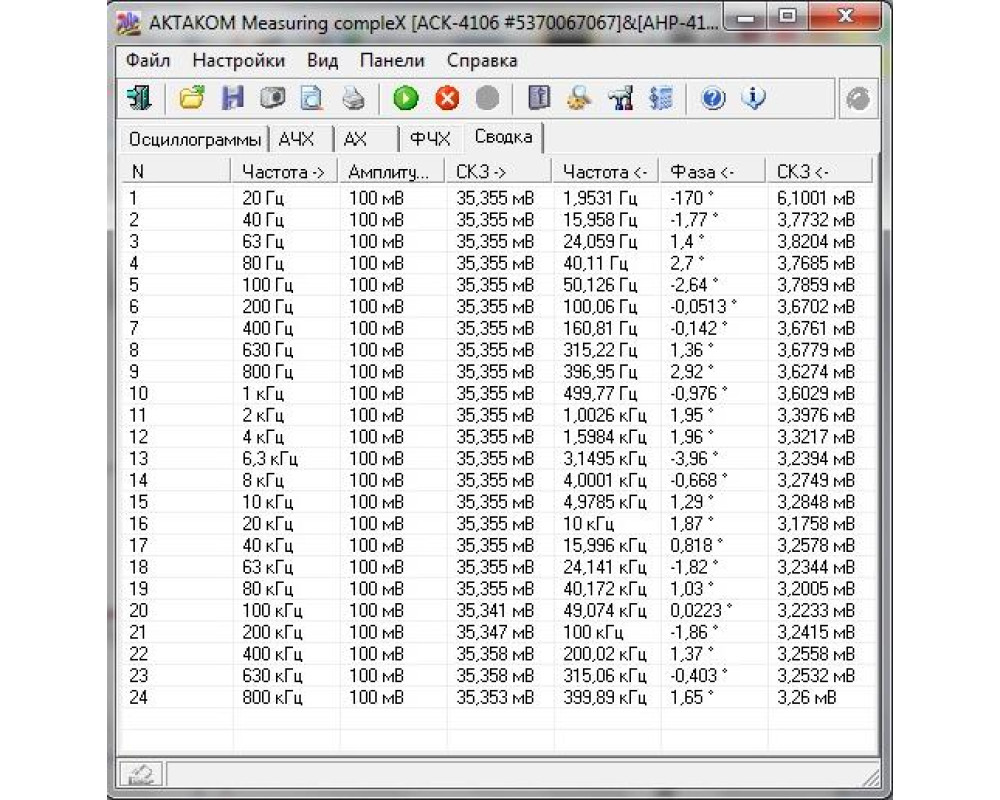Save data using floppy disk icon
This screenshot has width=1000, height=800.
tap(233, 98)
